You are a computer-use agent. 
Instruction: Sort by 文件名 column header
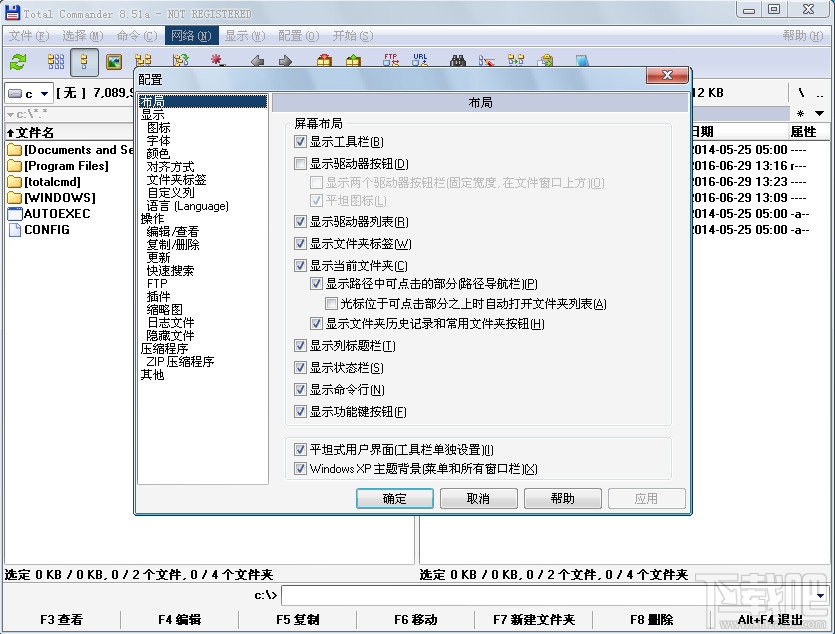69,132
